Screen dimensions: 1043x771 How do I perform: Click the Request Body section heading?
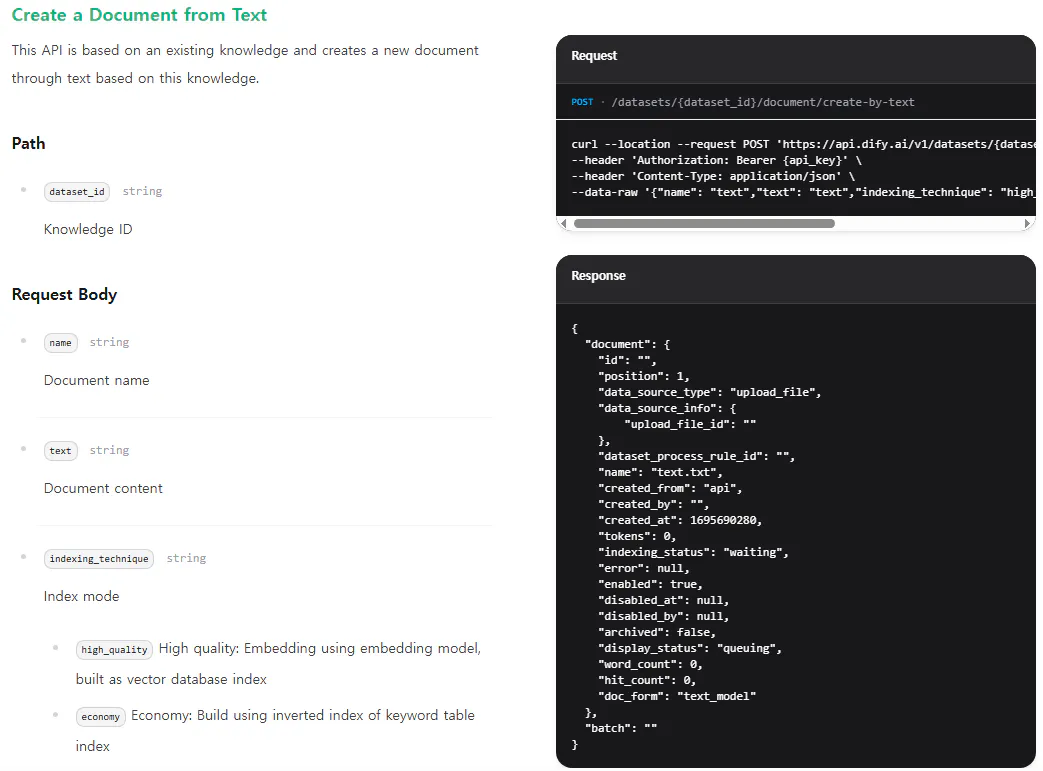(x=64, y=295)
